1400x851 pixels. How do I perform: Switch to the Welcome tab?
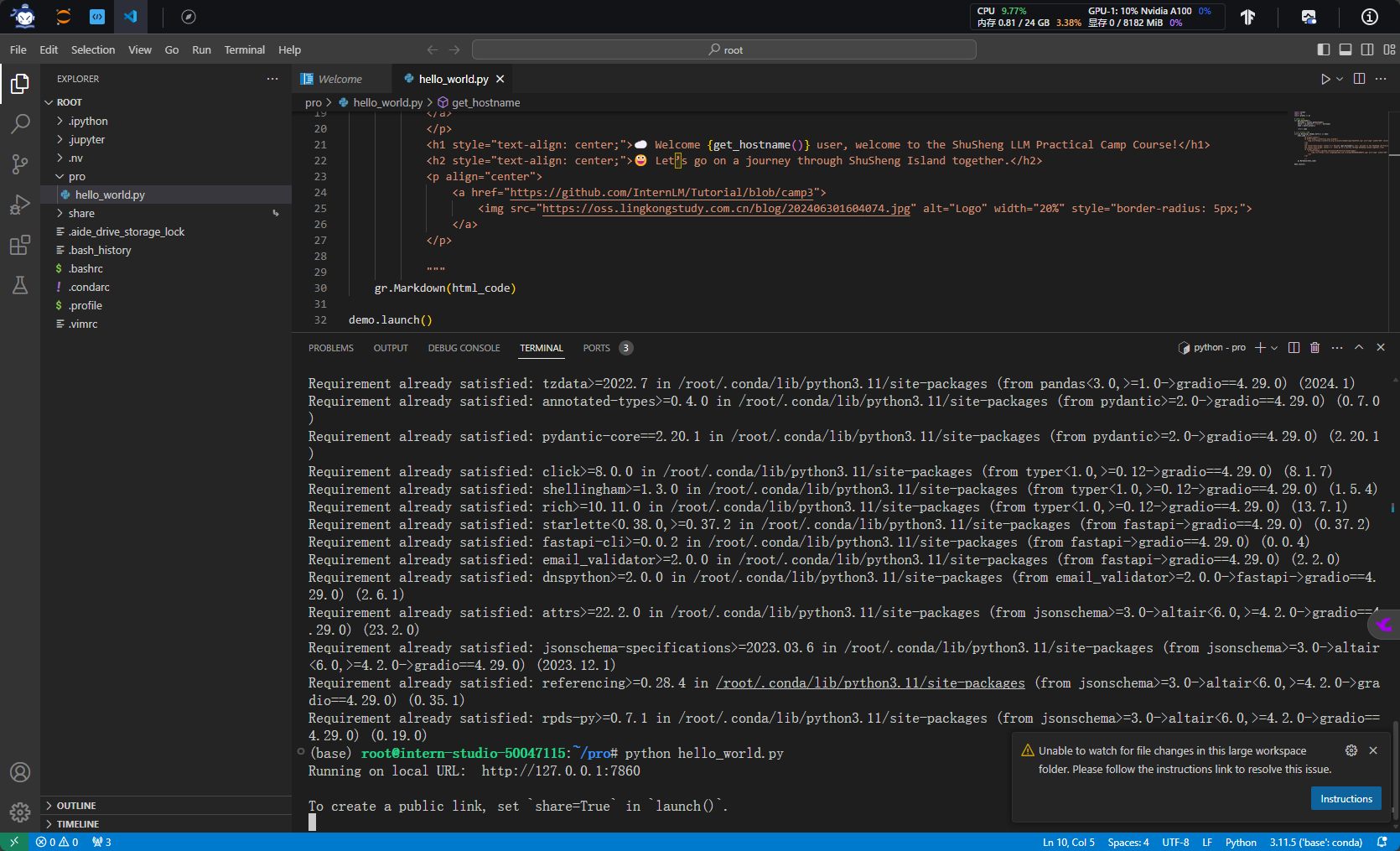[340, 79]
